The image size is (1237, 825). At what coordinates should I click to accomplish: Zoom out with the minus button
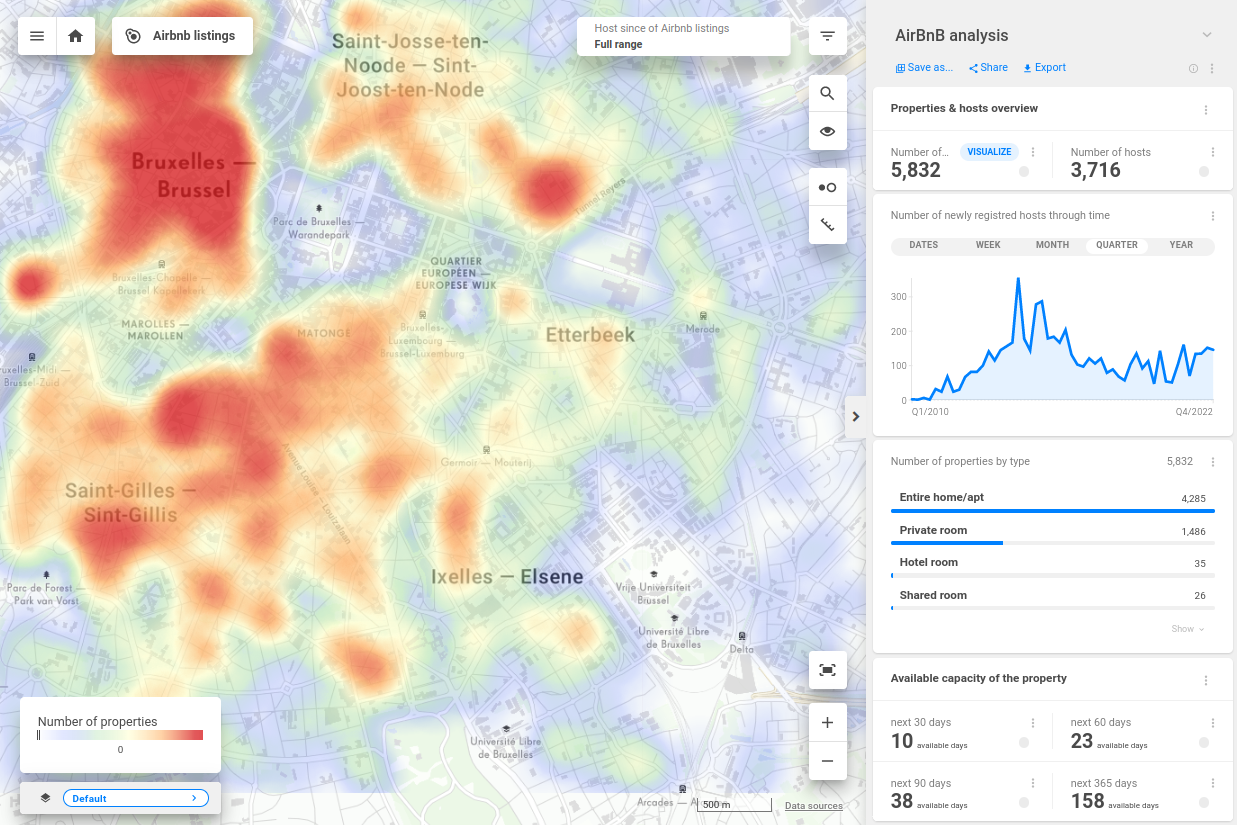point(827,761)
